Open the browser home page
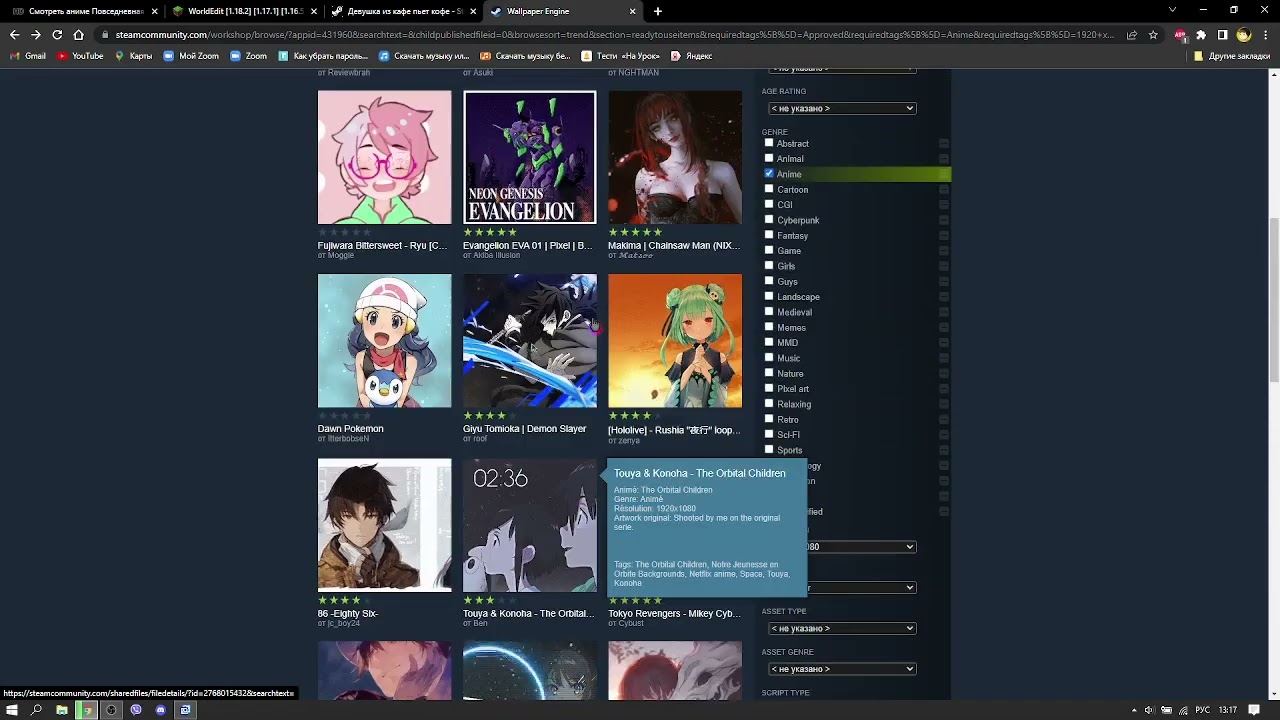 79,35
